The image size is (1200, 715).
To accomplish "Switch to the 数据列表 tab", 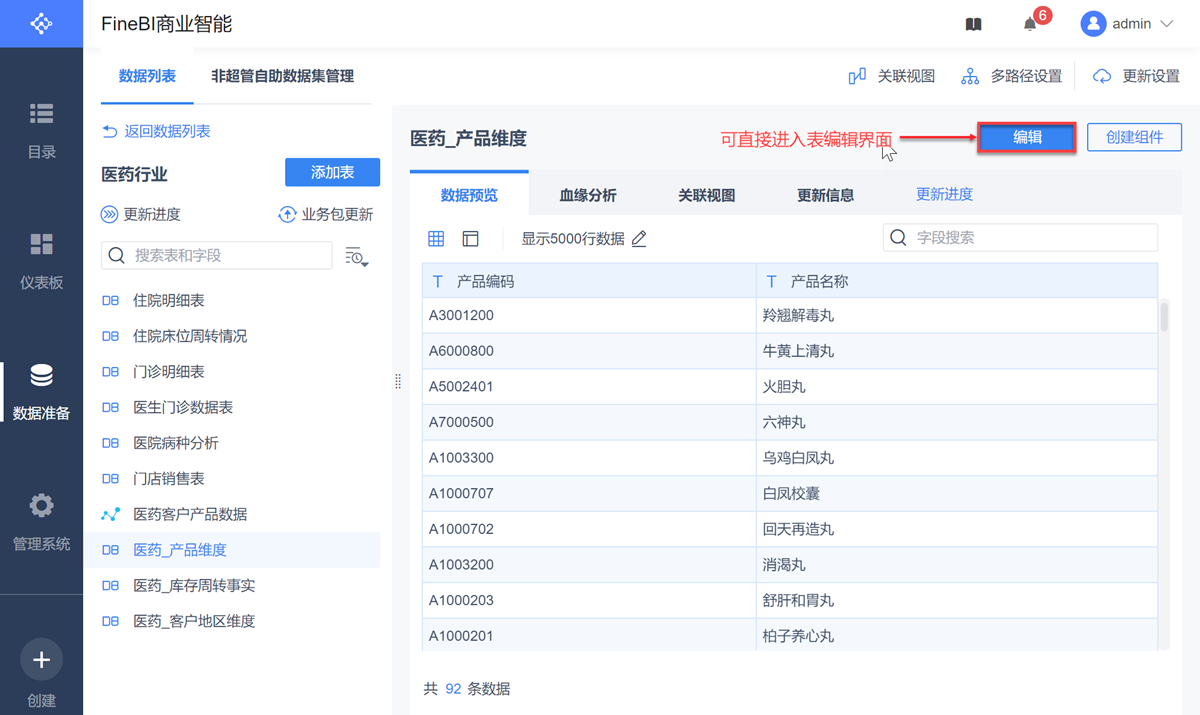I will tap(147, 76).
